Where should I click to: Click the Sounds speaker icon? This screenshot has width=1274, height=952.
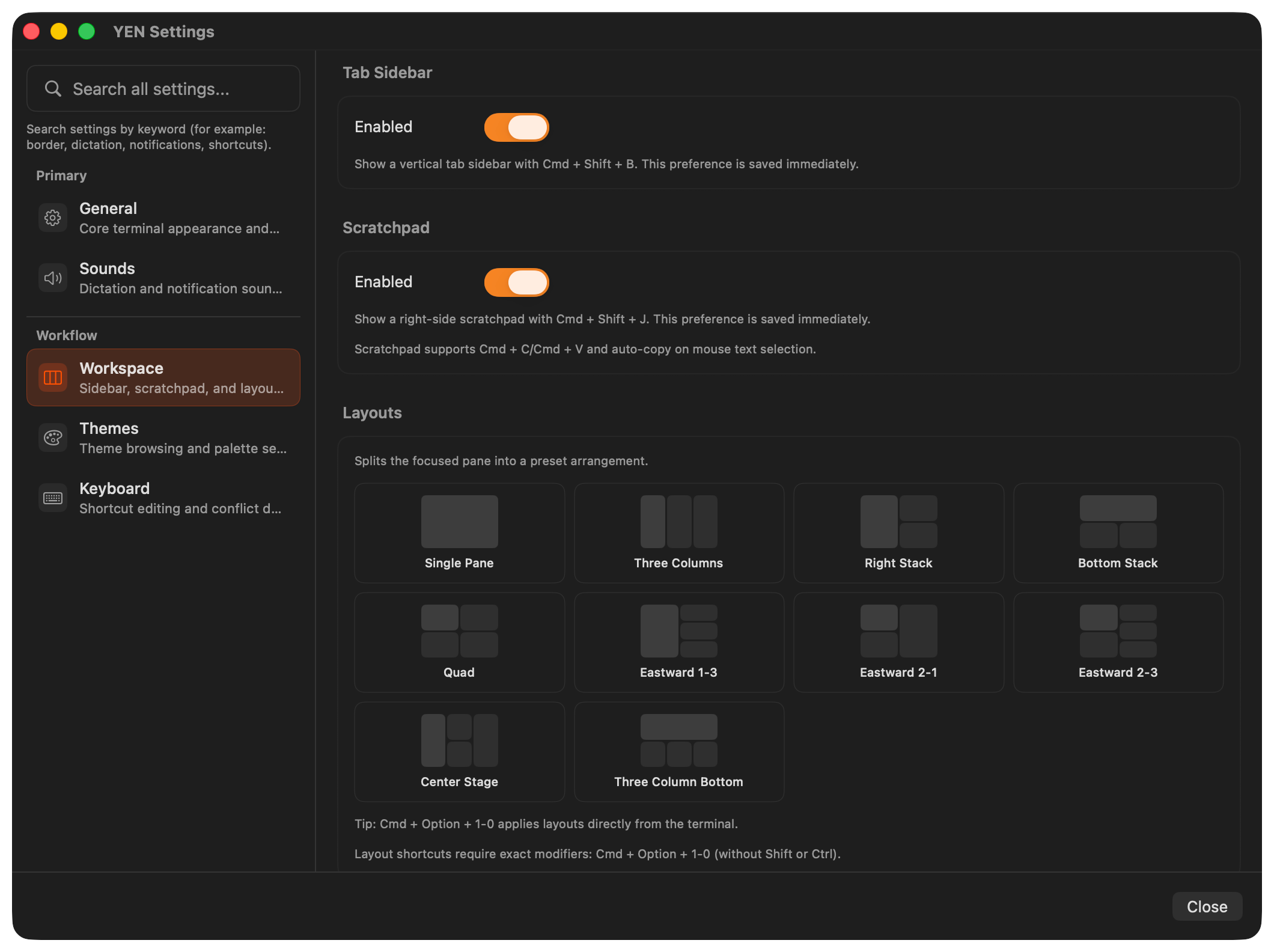click(x=53, y=278)
